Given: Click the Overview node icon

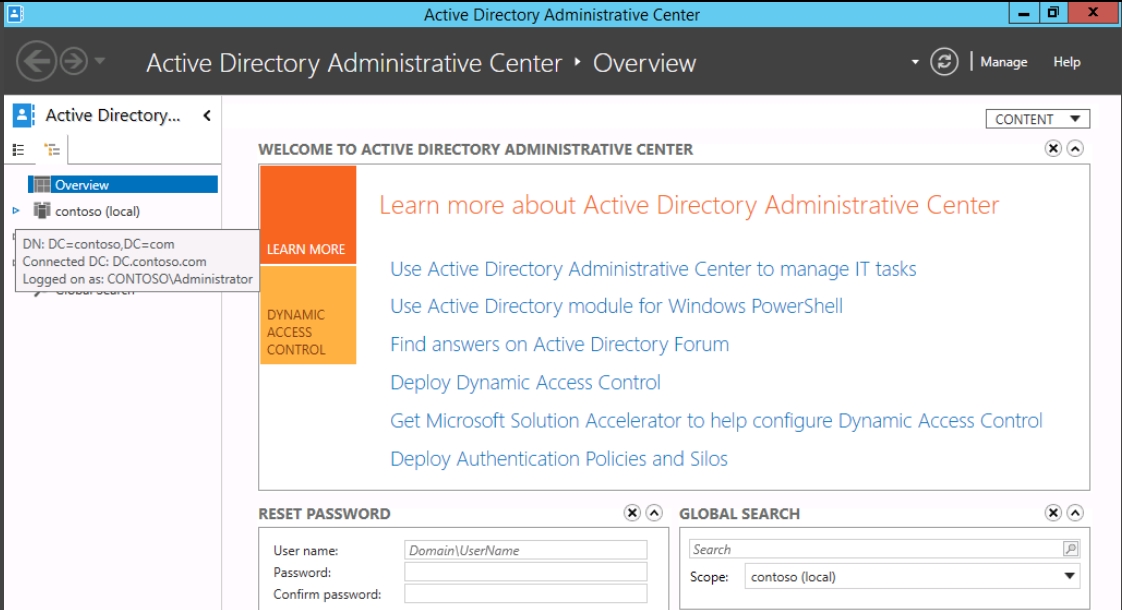Looking at the screenshot, I should (x=42, y=185).
